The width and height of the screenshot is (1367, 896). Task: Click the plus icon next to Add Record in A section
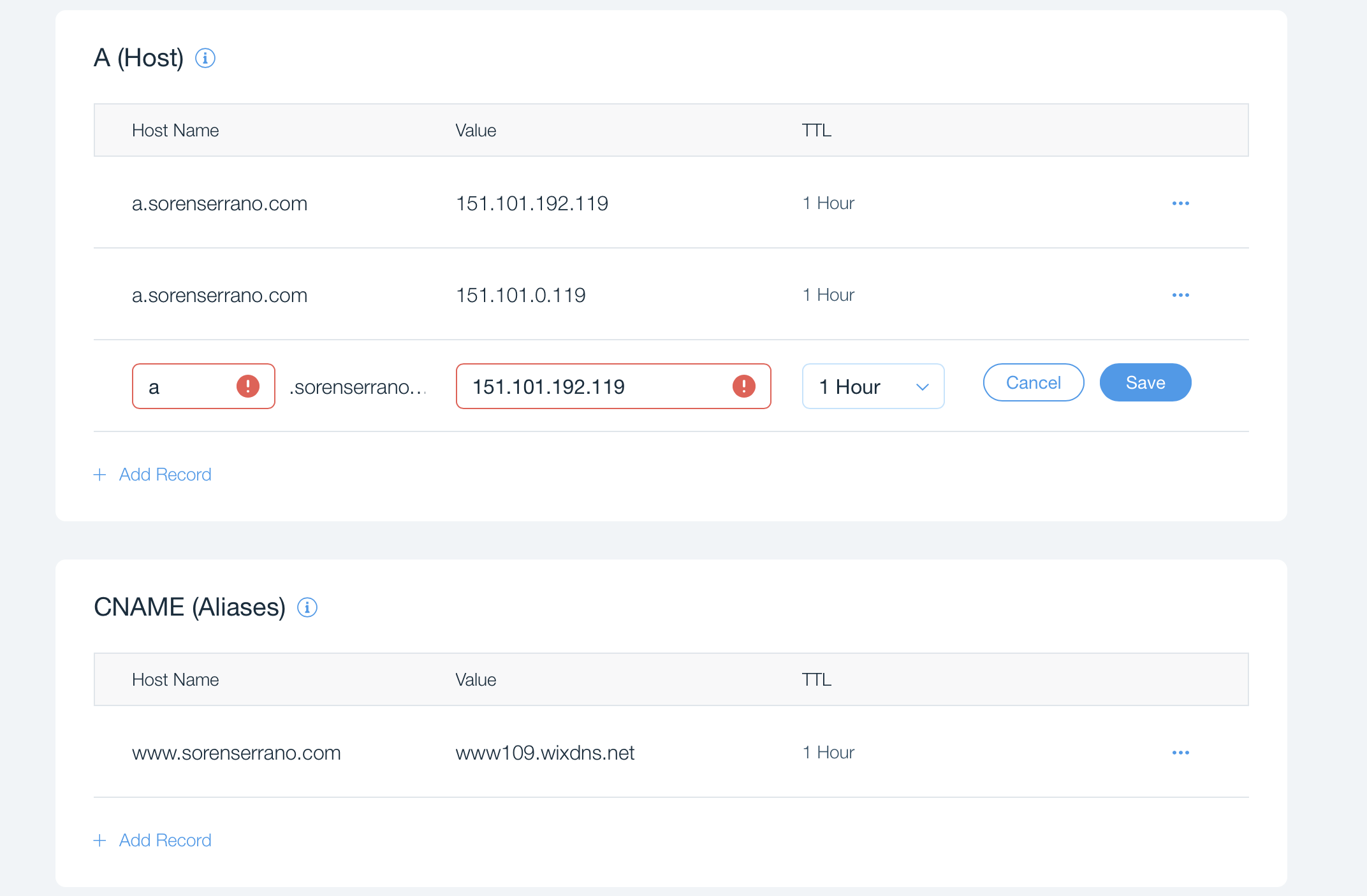[x=100, y=474]
